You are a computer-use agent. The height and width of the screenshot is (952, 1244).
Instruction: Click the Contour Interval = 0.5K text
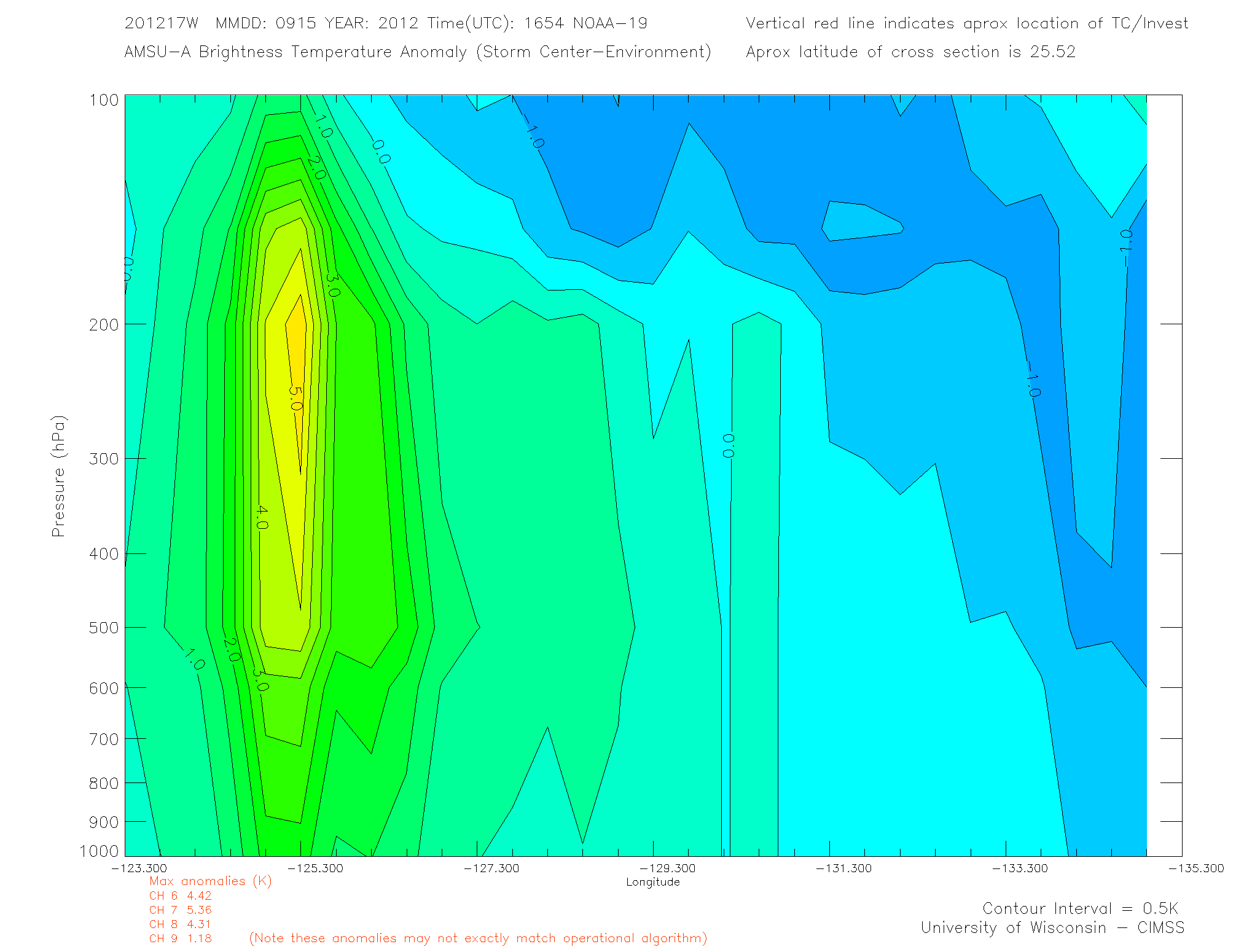[x=1080, y=908]
